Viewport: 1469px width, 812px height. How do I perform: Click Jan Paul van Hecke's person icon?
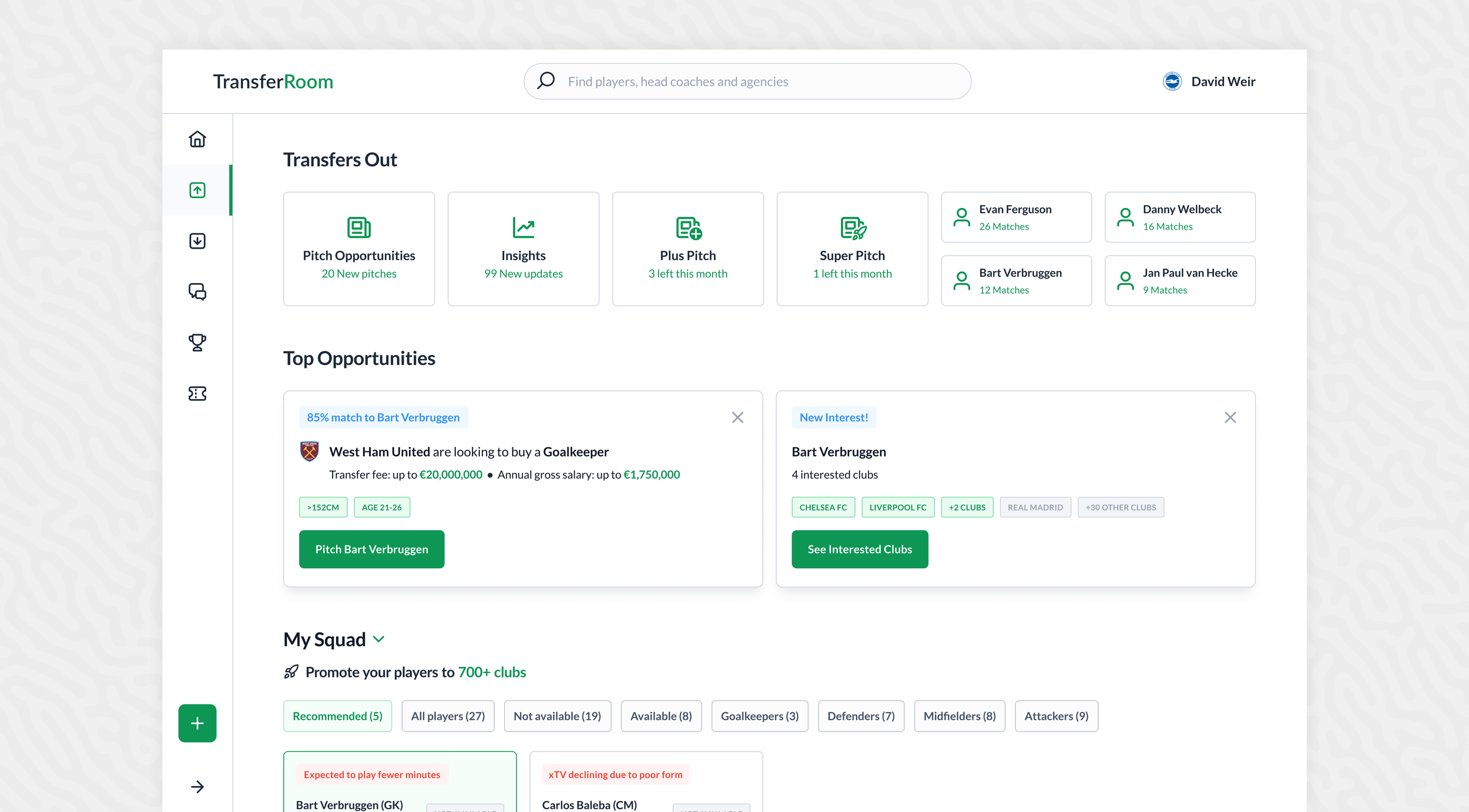pyautogui.click(x=1125, y=280)
